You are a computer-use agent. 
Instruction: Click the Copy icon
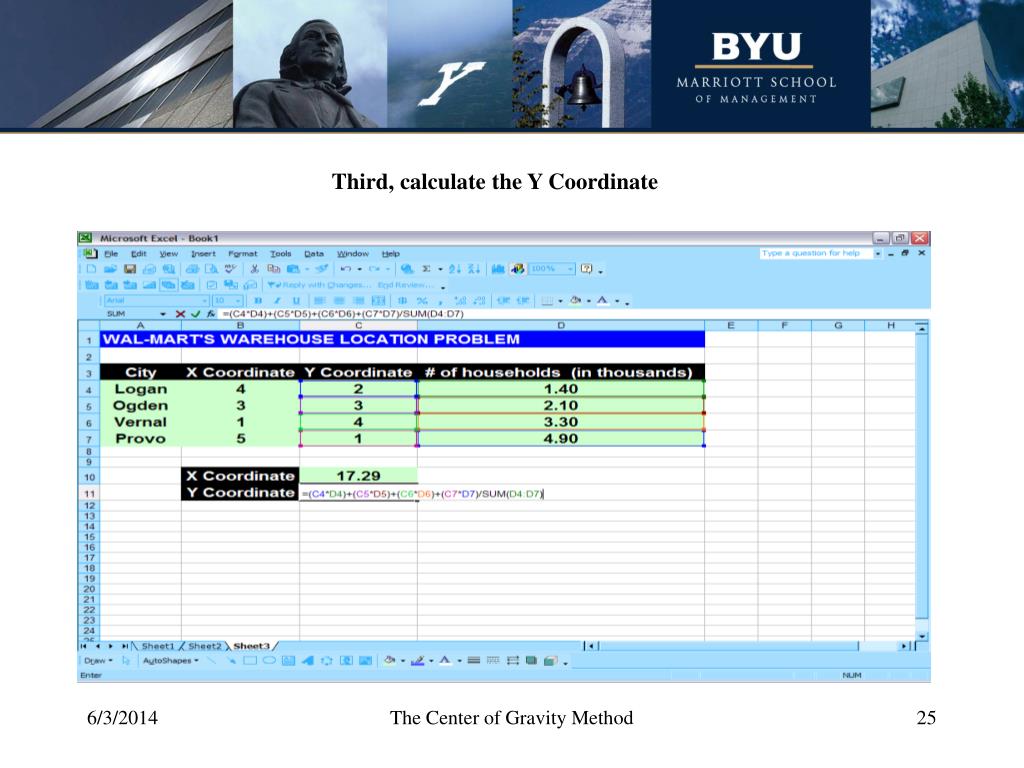[274, 269]
